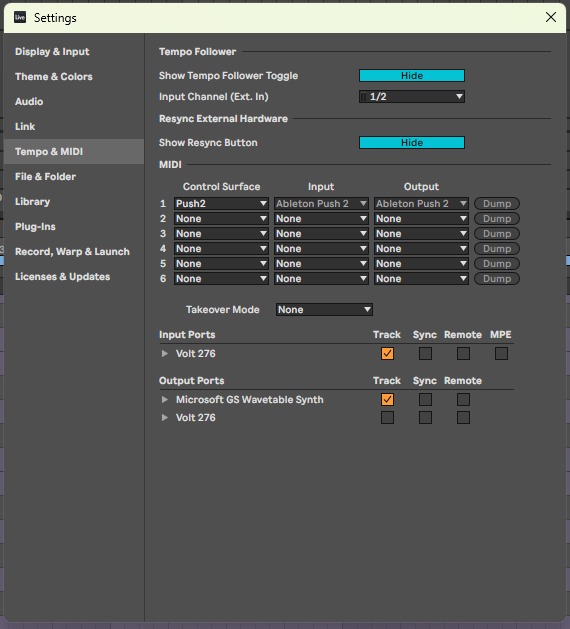The image size is (570, 629).
Task: Open Output dropdown for row 3
Action: pyautogui.click(x=421, y=234)
